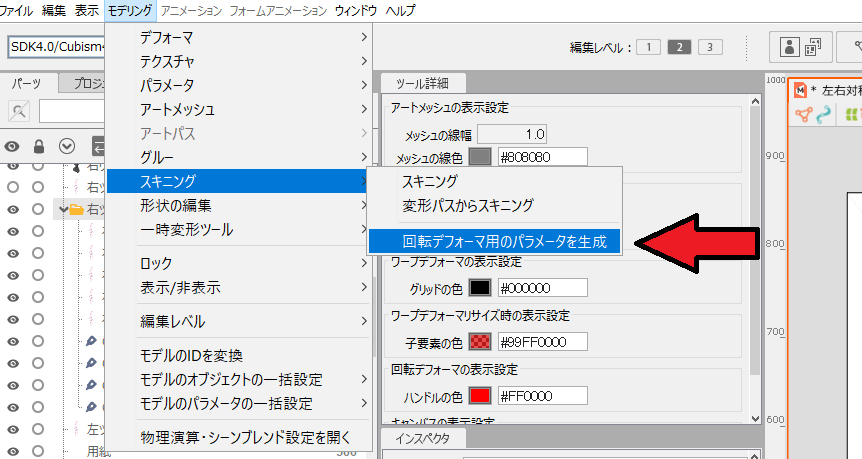
Task: Click the search filter icon in the Parts panel
Action: click(19, 112)
